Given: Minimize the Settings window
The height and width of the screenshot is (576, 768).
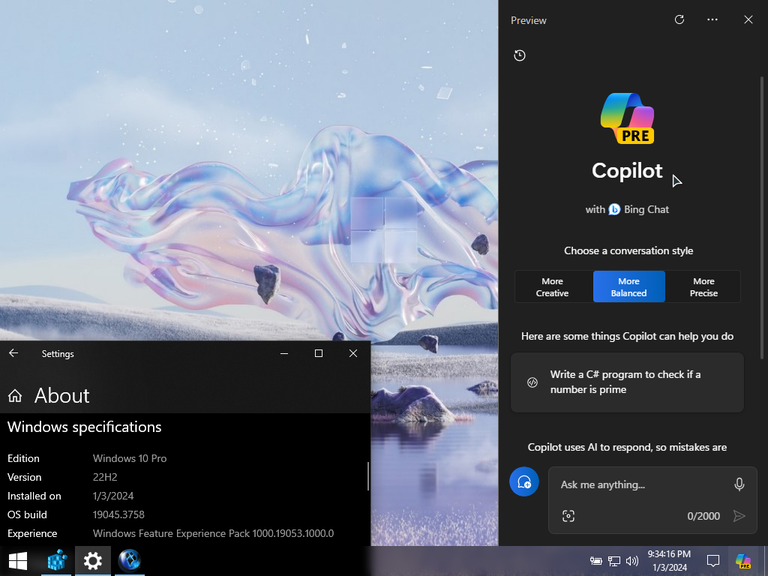Looking at the screenshot, I should [x=284, y=353].
